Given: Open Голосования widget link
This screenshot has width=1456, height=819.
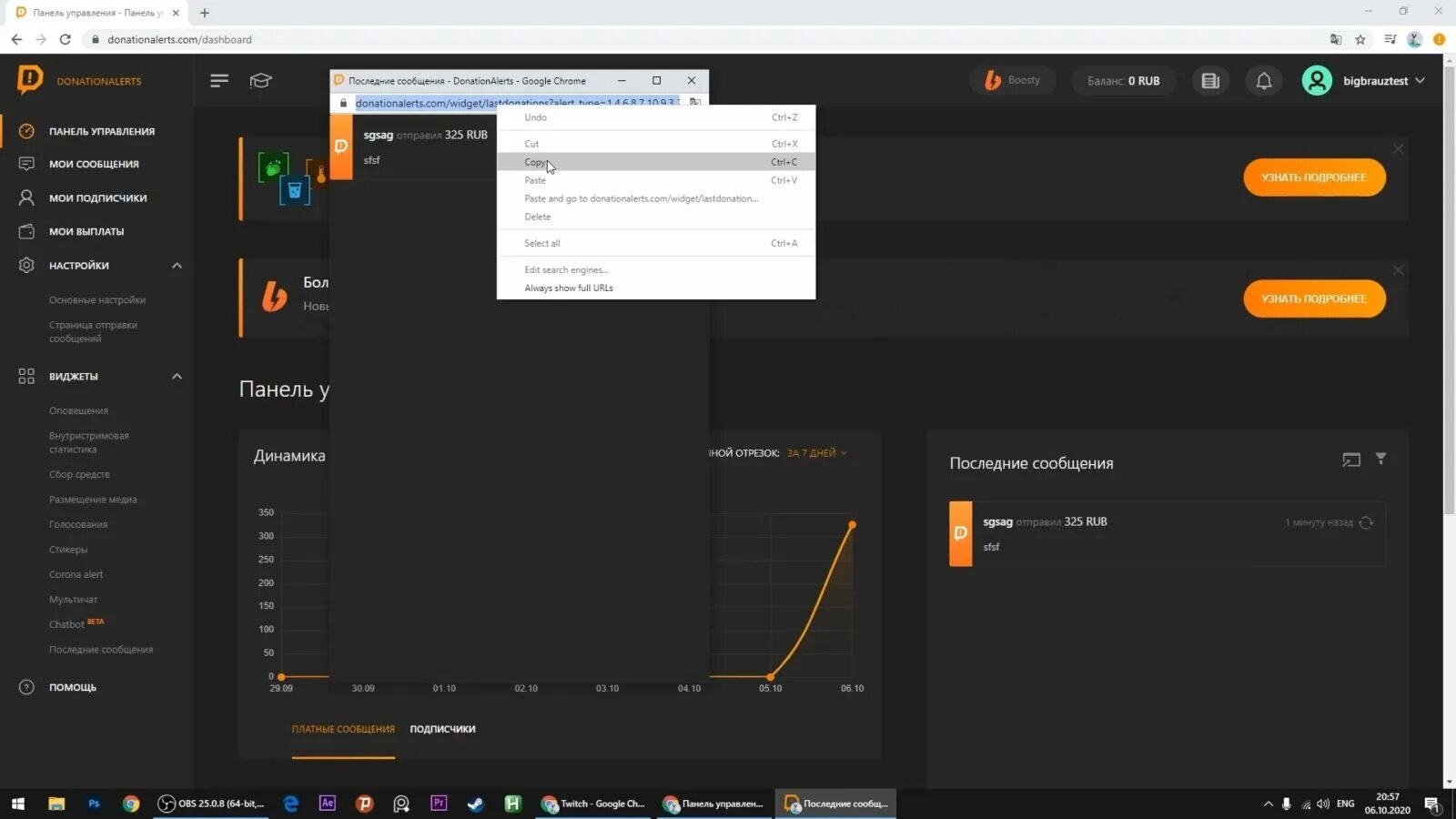Looking at the screenshot, I should (78, 524).
